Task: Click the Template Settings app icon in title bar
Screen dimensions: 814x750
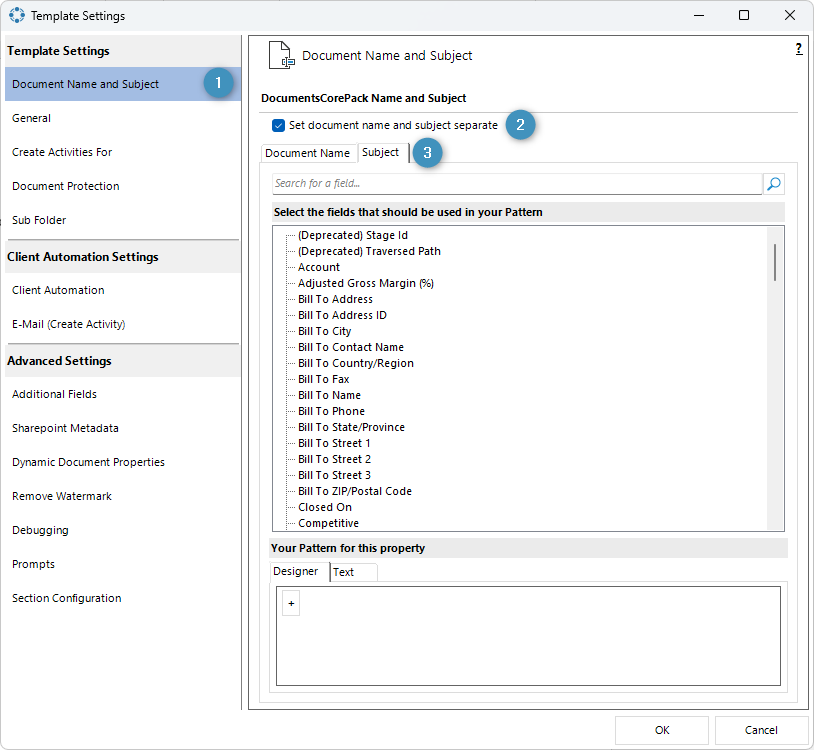Action: pos(17,16)
